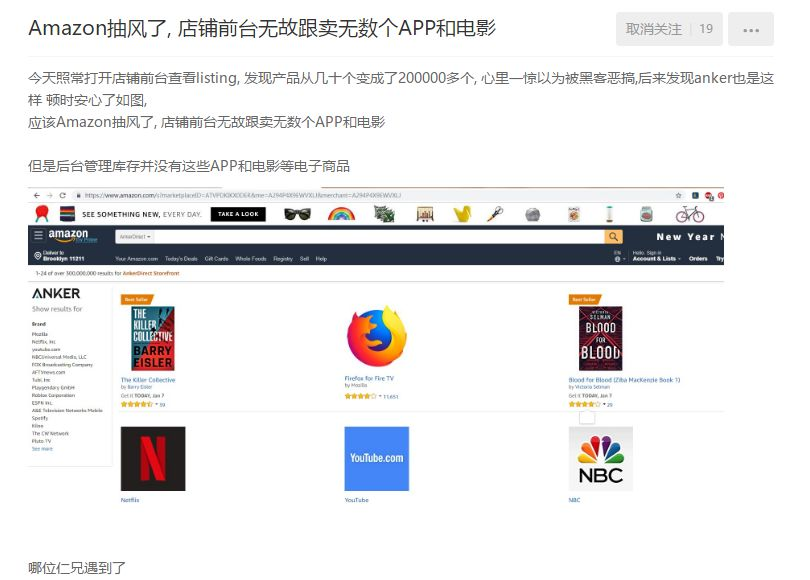The width and height of the screenshot is (810, 580).
Task: Open Sell nav link
Action: (x=304, y=259)
